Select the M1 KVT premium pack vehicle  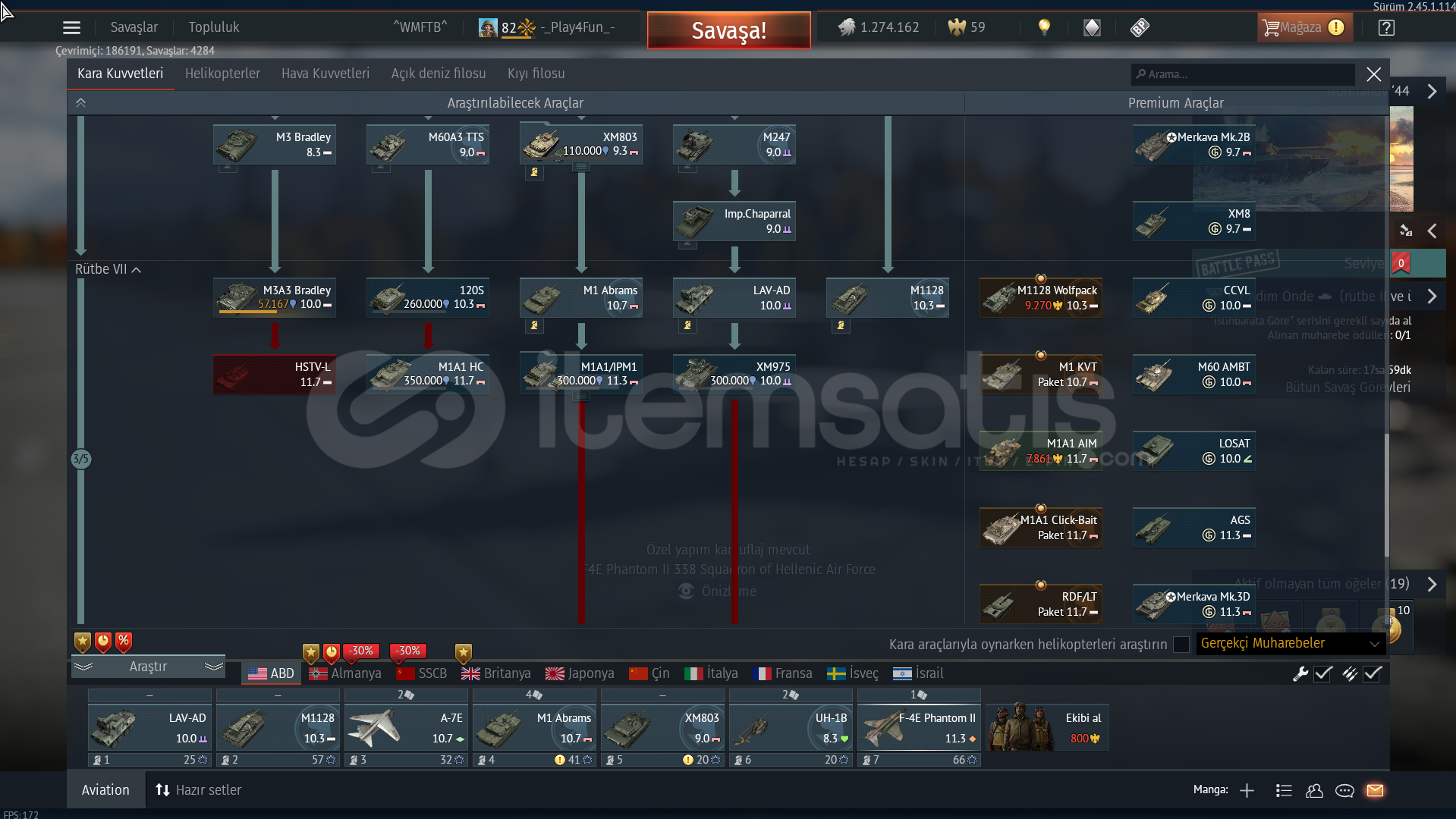(x=1041, y=374)
